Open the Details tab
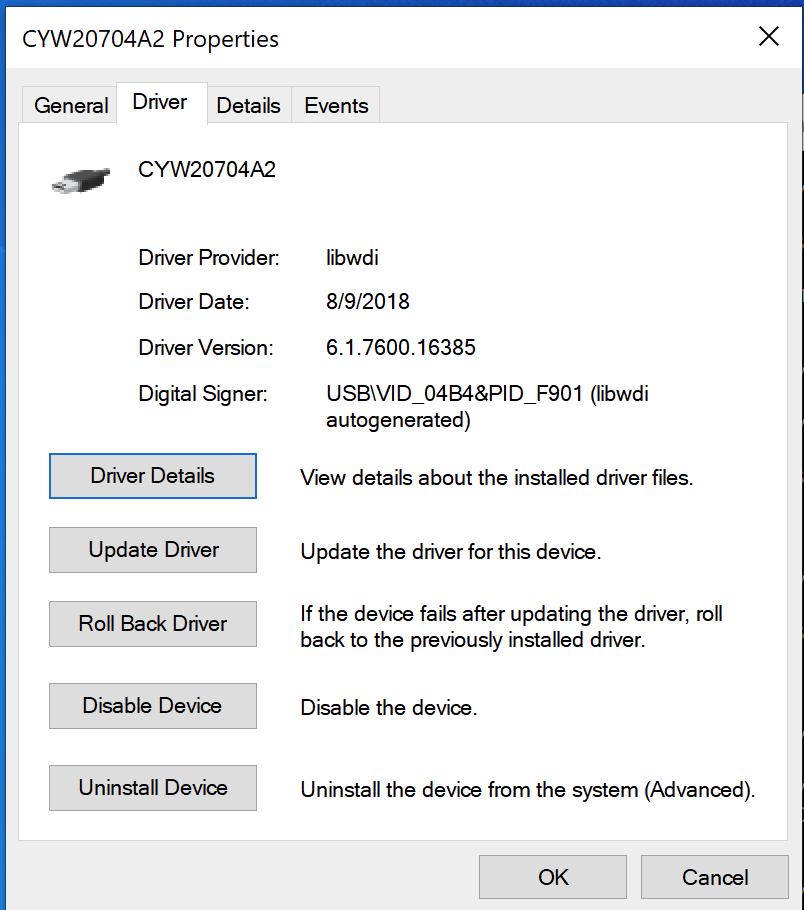 (248, 106)
